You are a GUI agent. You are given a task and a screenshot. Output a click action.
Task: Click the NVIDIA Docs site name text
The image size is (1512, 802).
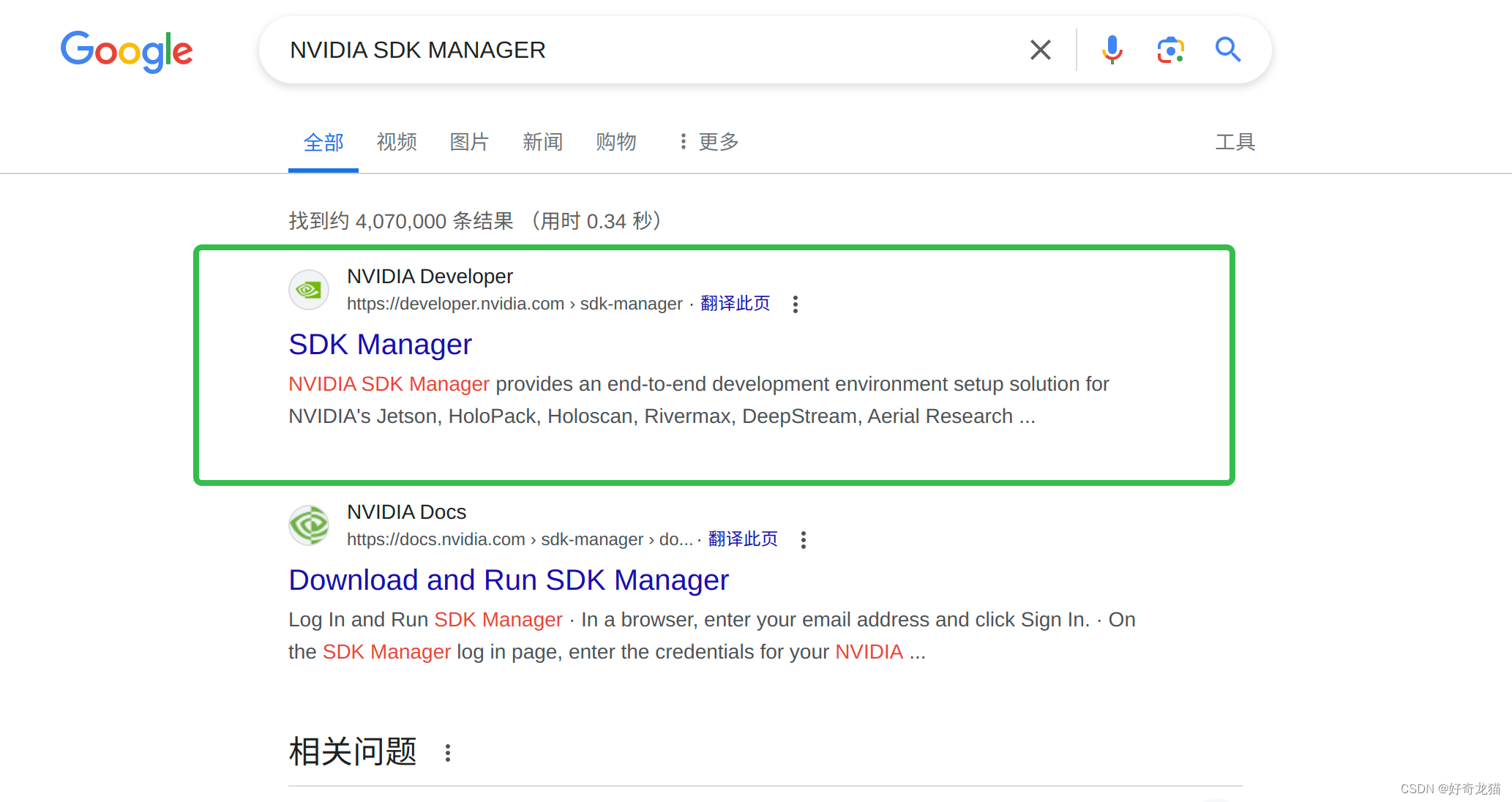(x=406, y=512)
